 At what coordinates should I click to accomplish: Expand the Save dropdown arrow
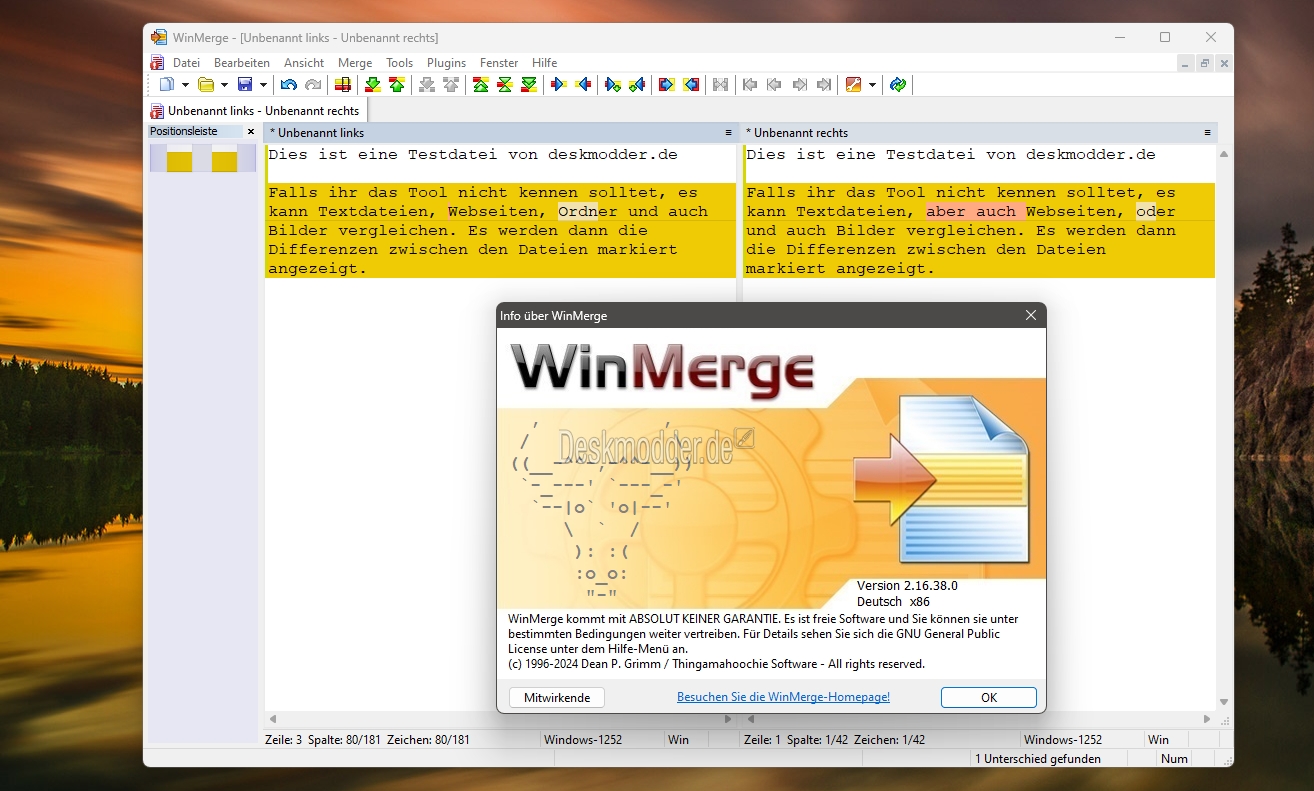click(263, 85)
